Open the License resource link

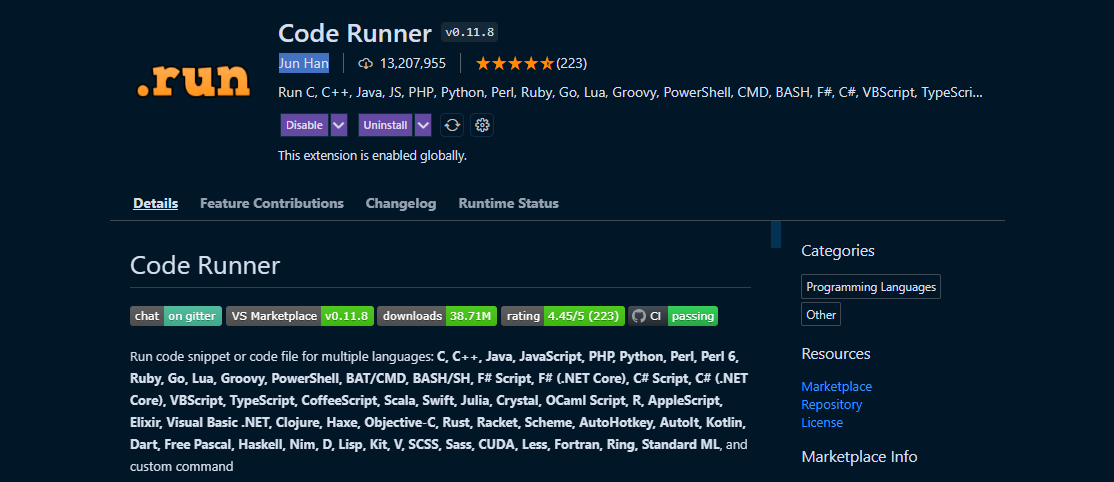[822, 422]
